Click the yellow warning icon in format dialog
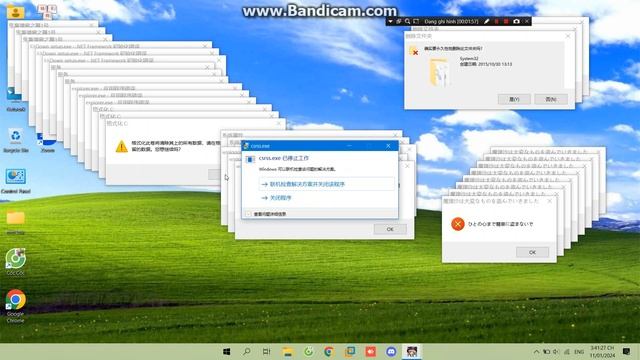The width and height of the screenshot is (640, 360). [122, 146]
